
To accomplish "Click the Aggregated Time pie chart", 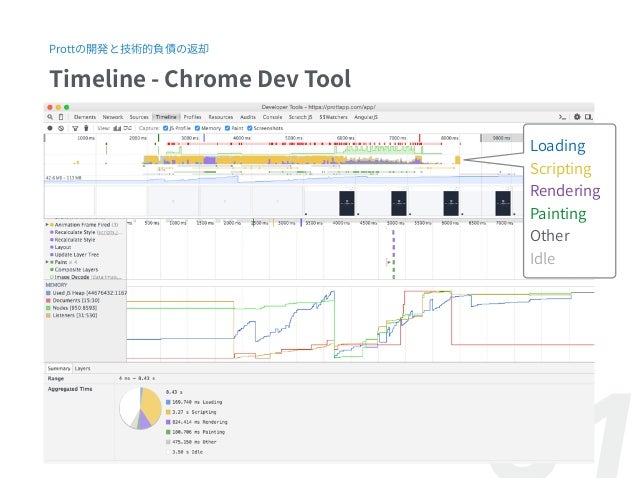I will pyautogui.click(x=140, y=409).
